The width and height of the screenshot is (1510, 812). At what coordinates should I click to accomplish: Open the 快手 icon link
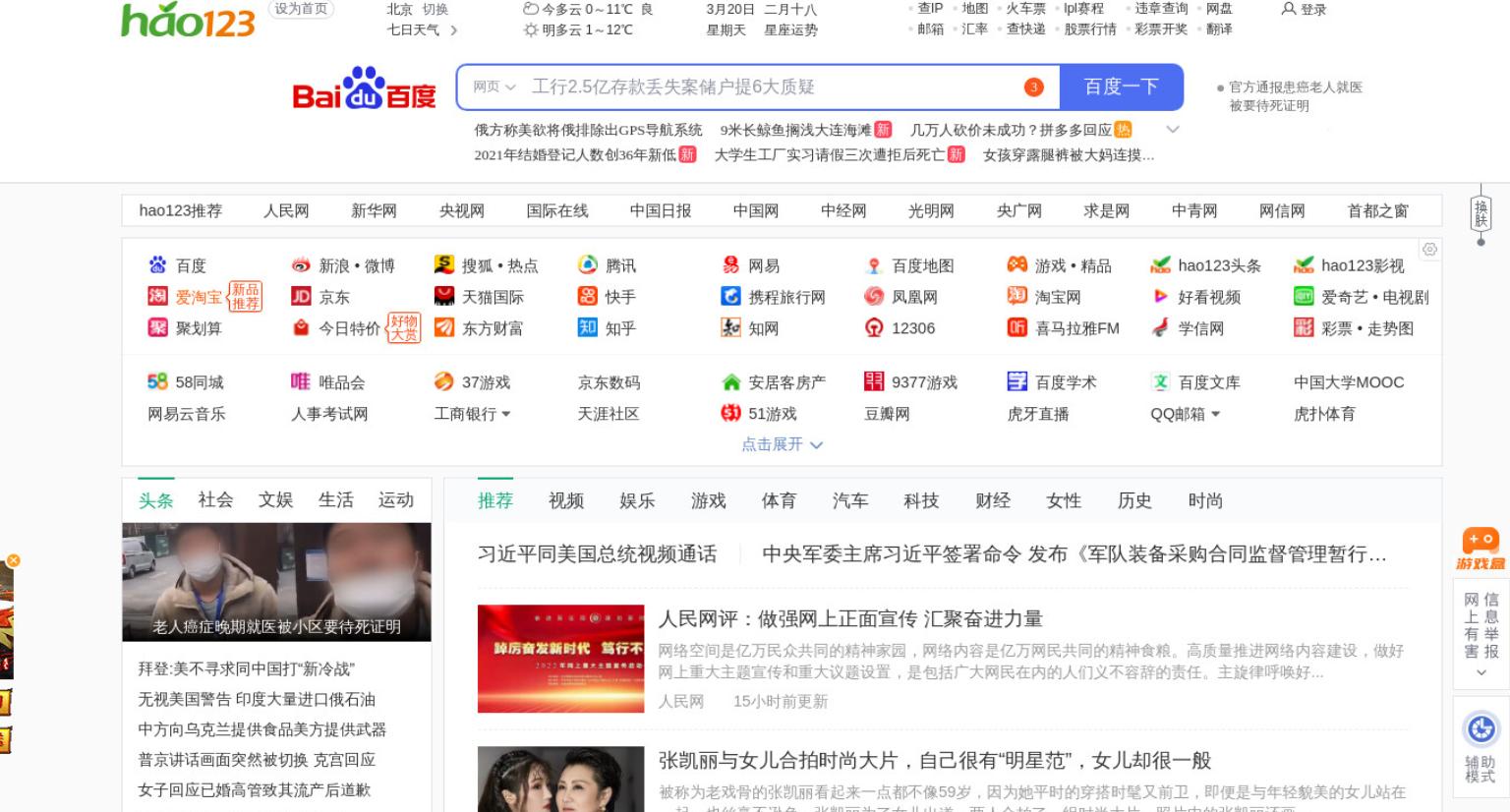click(x=588, y=297)
